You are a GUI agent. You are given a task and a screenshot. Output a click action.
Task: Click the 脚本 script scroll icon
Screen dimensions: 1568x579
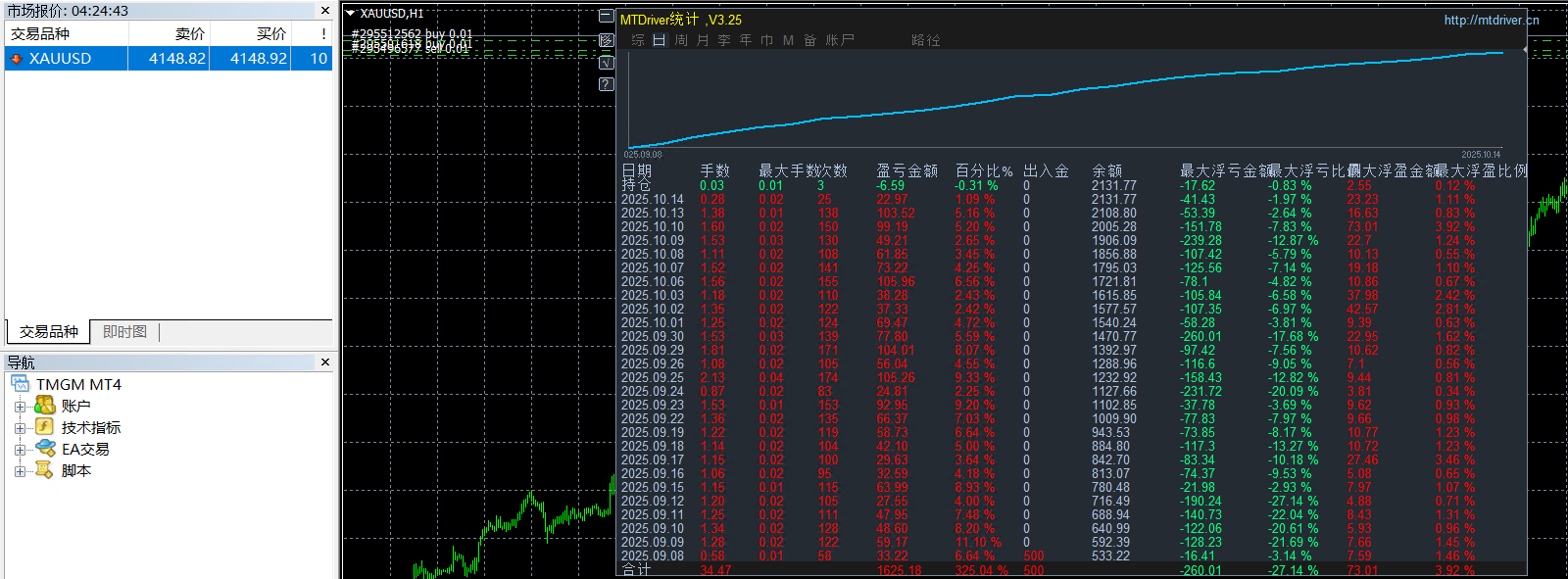point(45,470)
